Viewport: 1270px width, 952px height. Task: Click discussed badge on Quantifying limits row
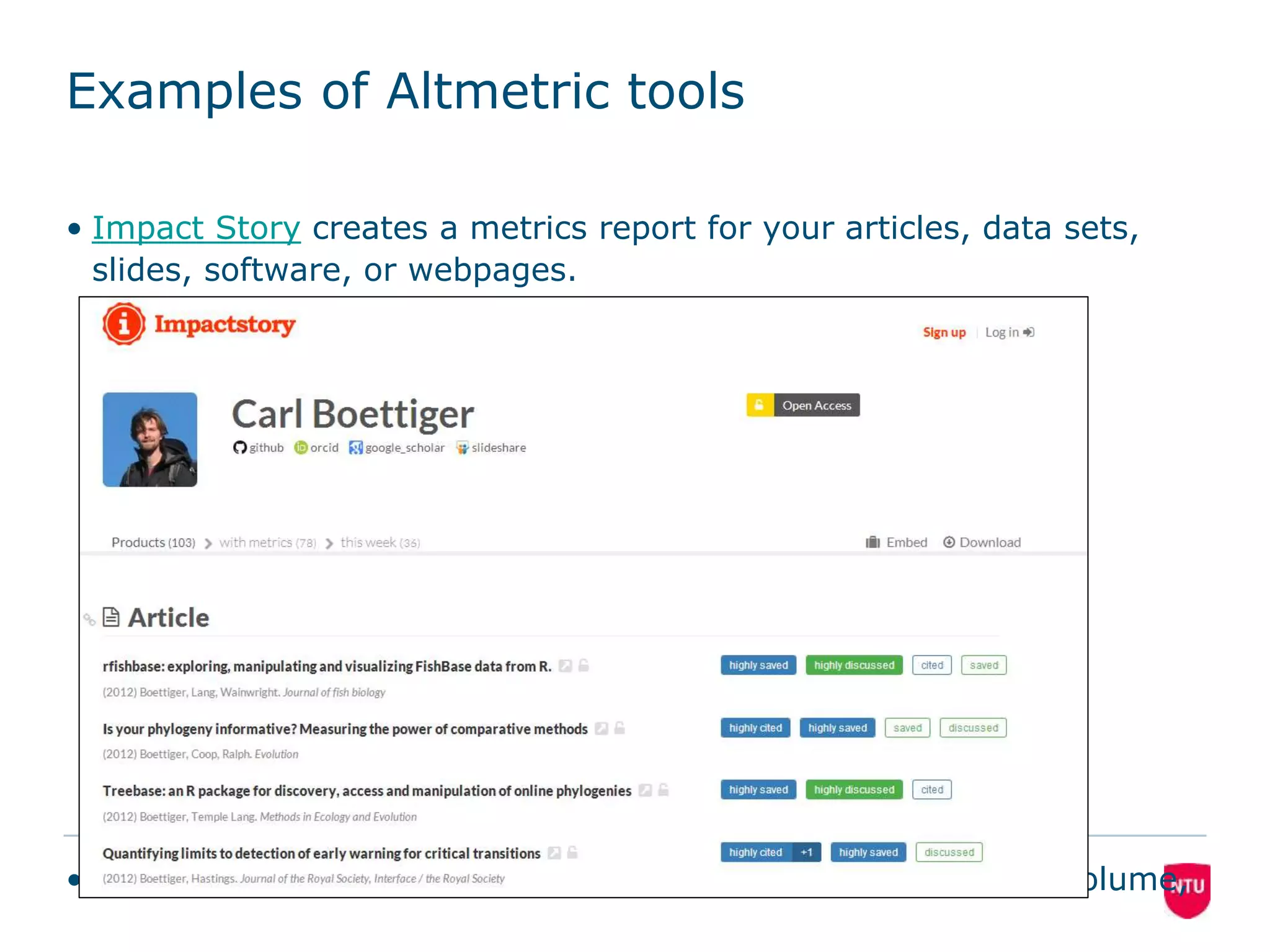[x=949, y=852]
